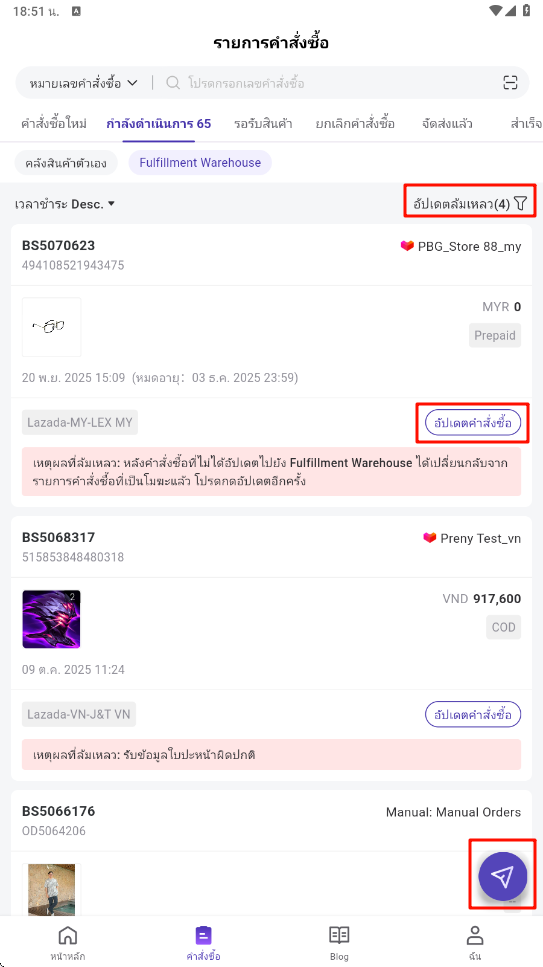Open the เวลาชำระ Desc. sort dropdown
The image size is (543, 967).
65,204
